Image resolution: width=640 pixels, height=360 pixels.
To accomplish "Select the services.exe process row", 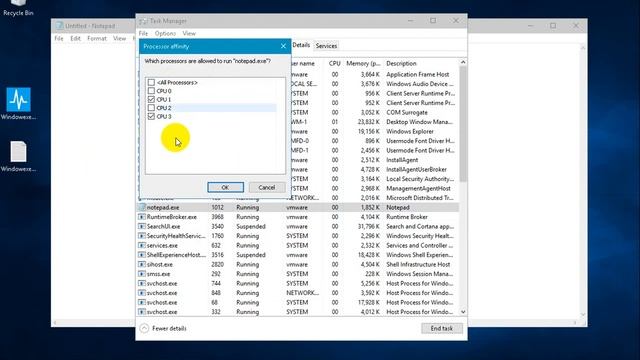I will 298,245.
